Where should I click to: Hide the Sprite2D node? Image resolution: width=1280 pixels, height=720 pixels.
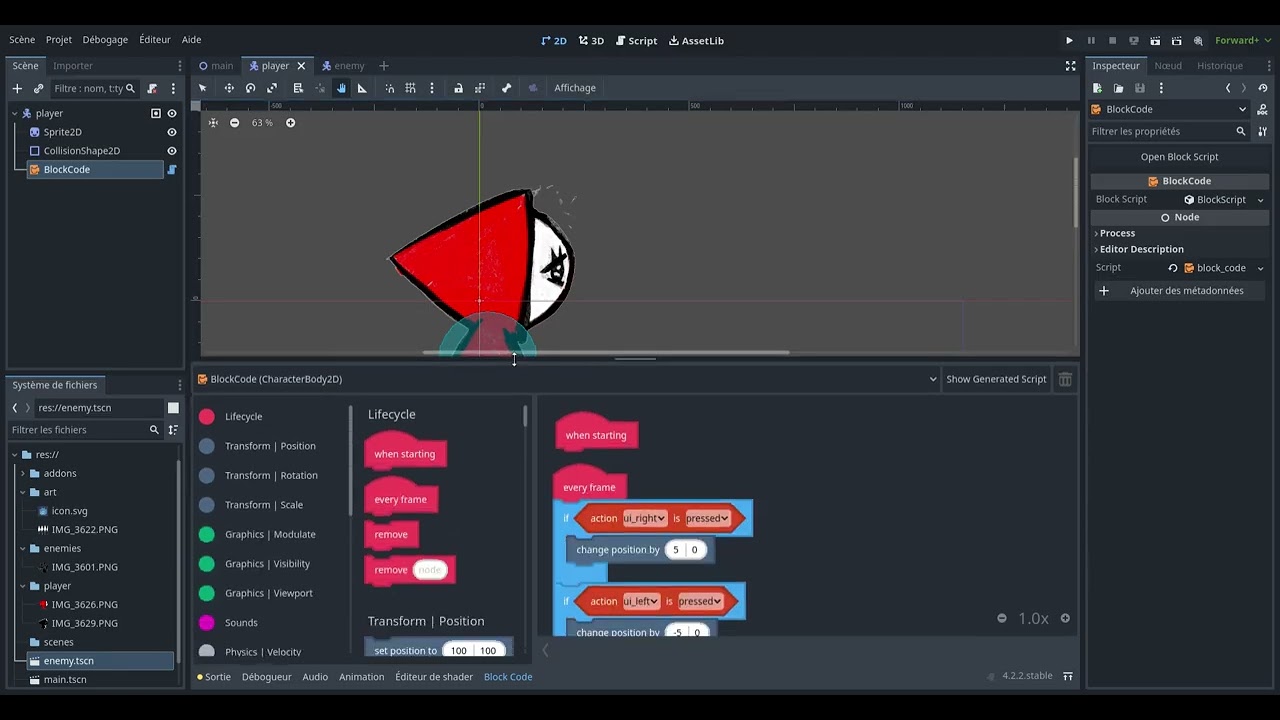coord(171,132)
